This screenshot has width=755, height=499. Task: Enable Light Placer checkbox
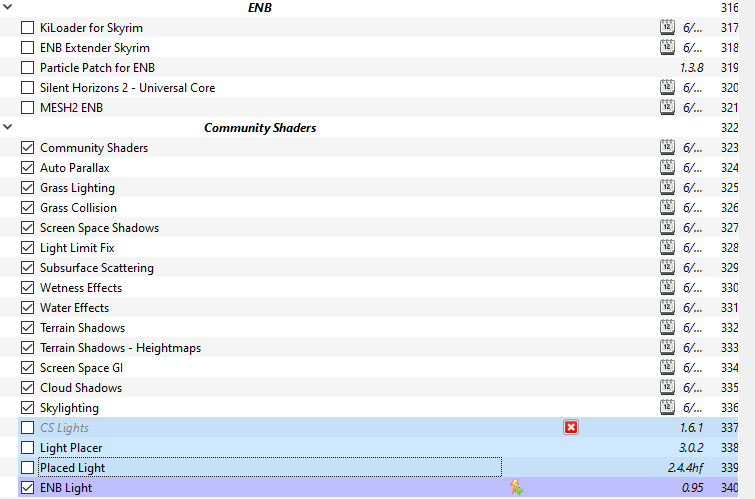coord(27,447)
